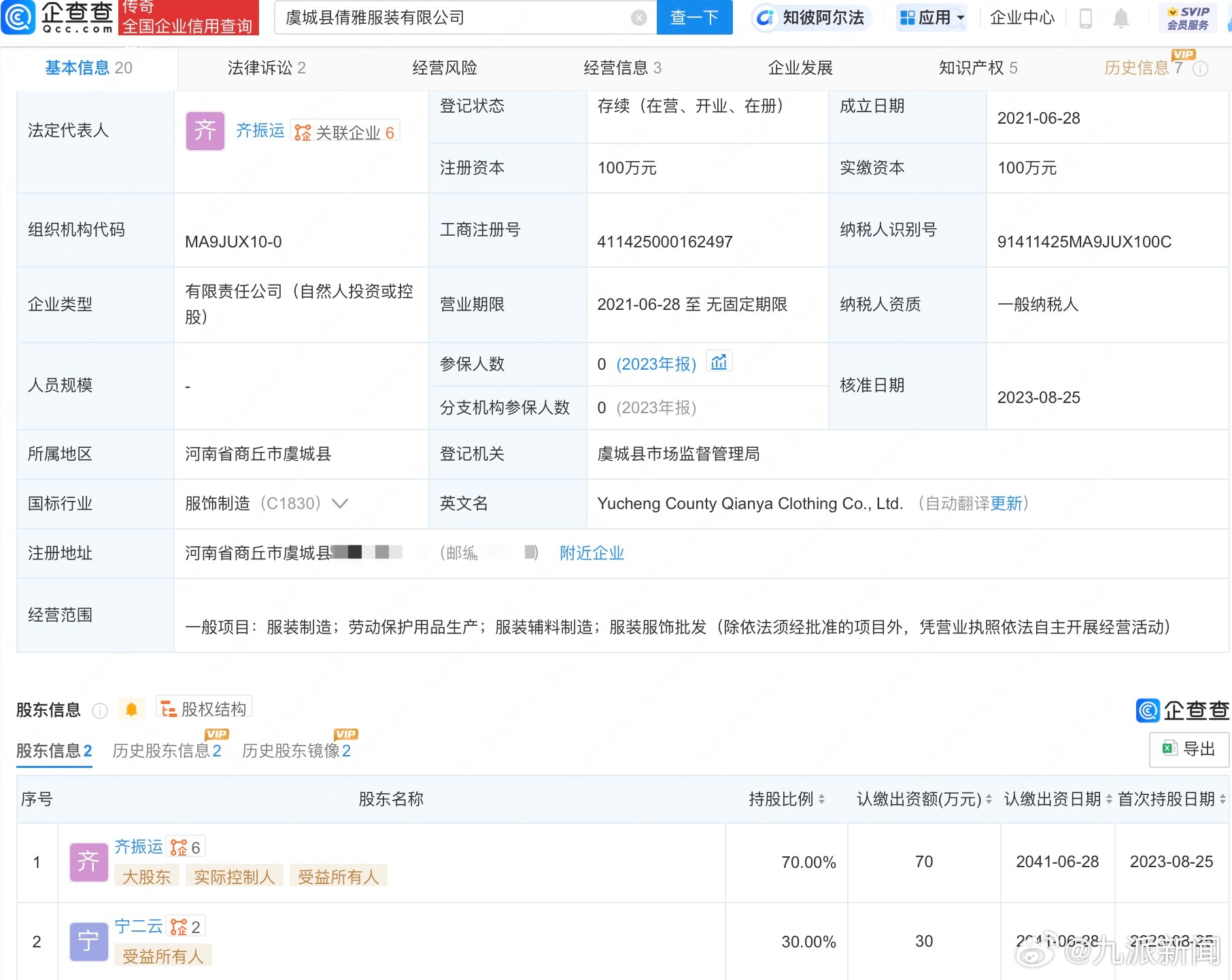Click 受益所有人 tag under 齐振运

(338, 877)
